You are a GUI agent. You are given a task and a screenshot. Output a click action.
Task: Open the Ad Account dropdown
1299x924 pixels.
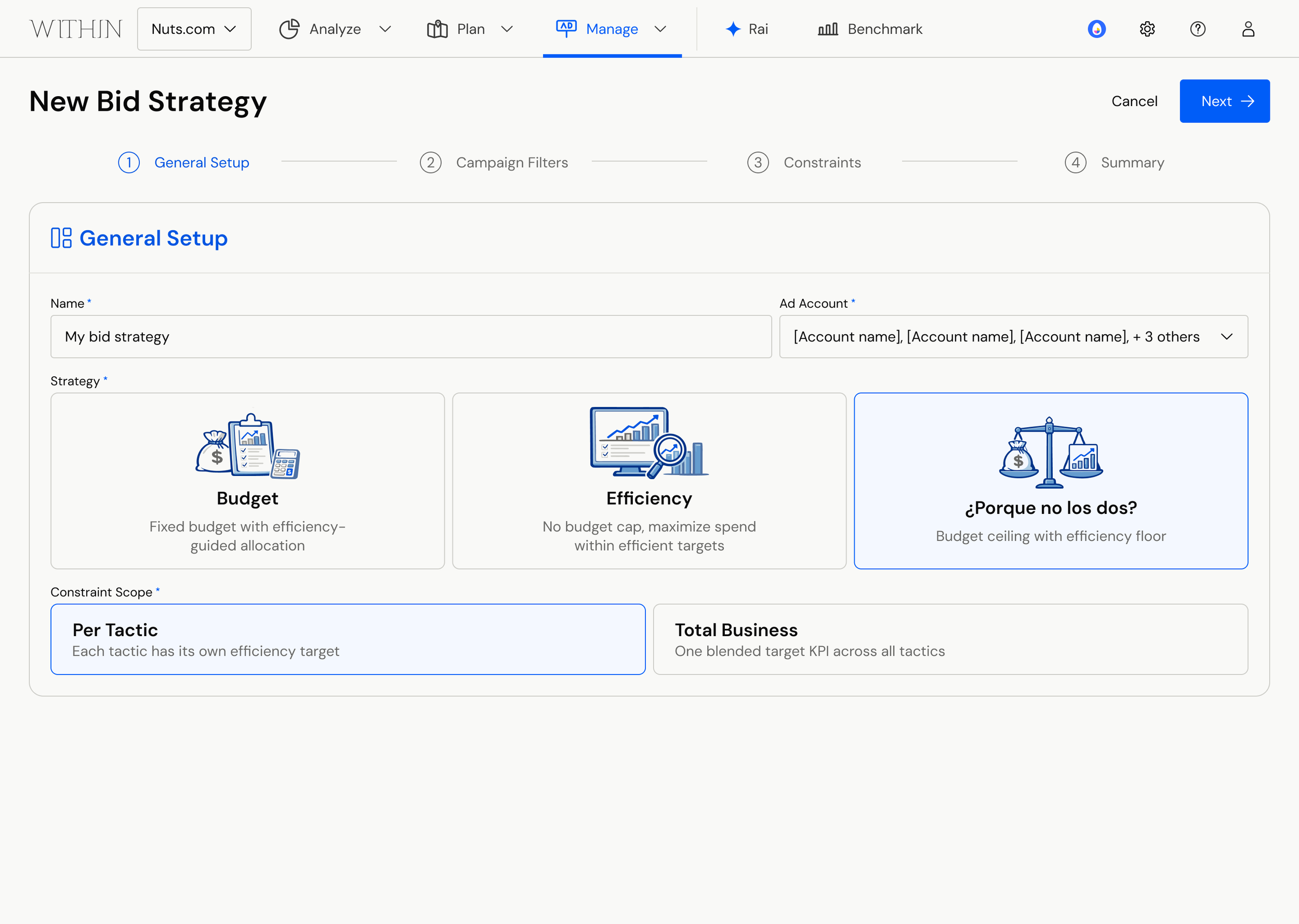coord(1014,337)
